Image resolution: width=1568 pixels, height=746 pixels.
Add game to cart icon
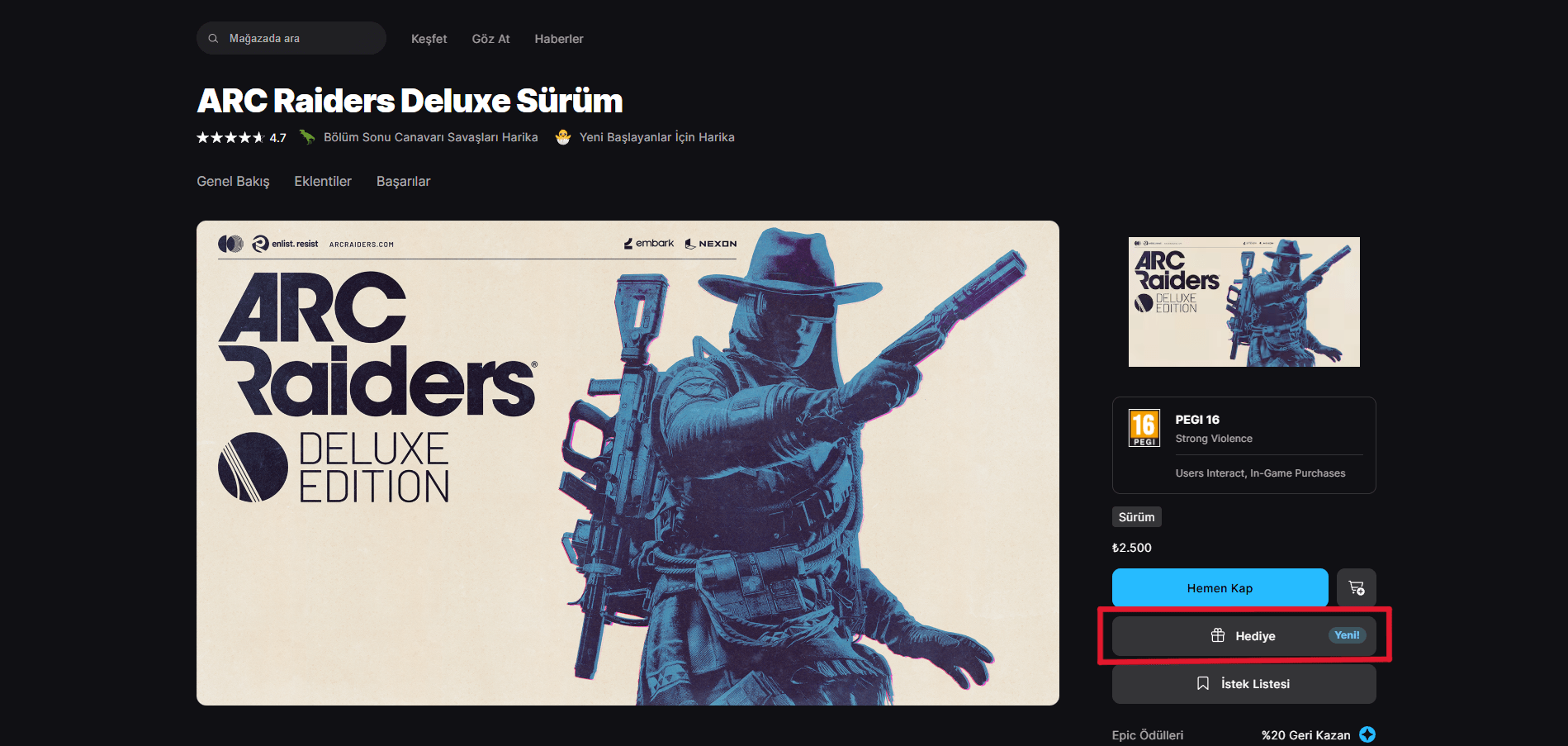tap(1356, 587)
